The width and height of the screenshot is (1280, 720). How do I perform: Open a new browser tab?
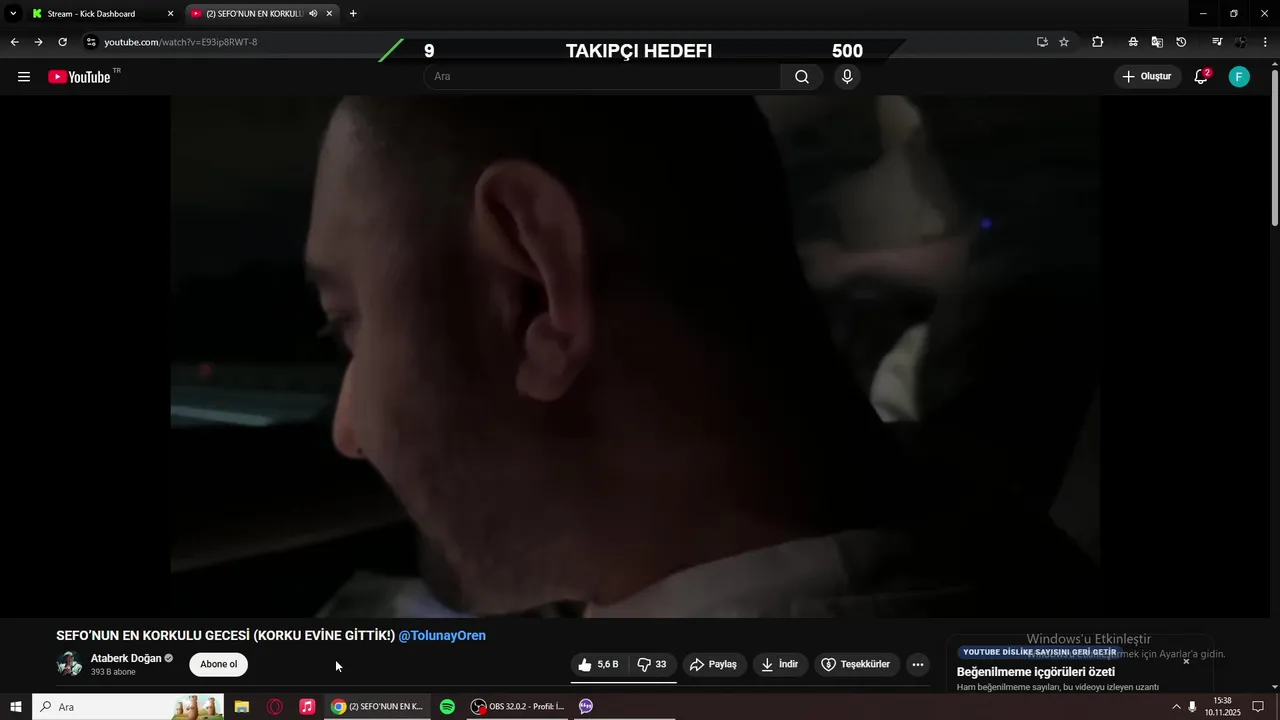[x=353, y=14]
